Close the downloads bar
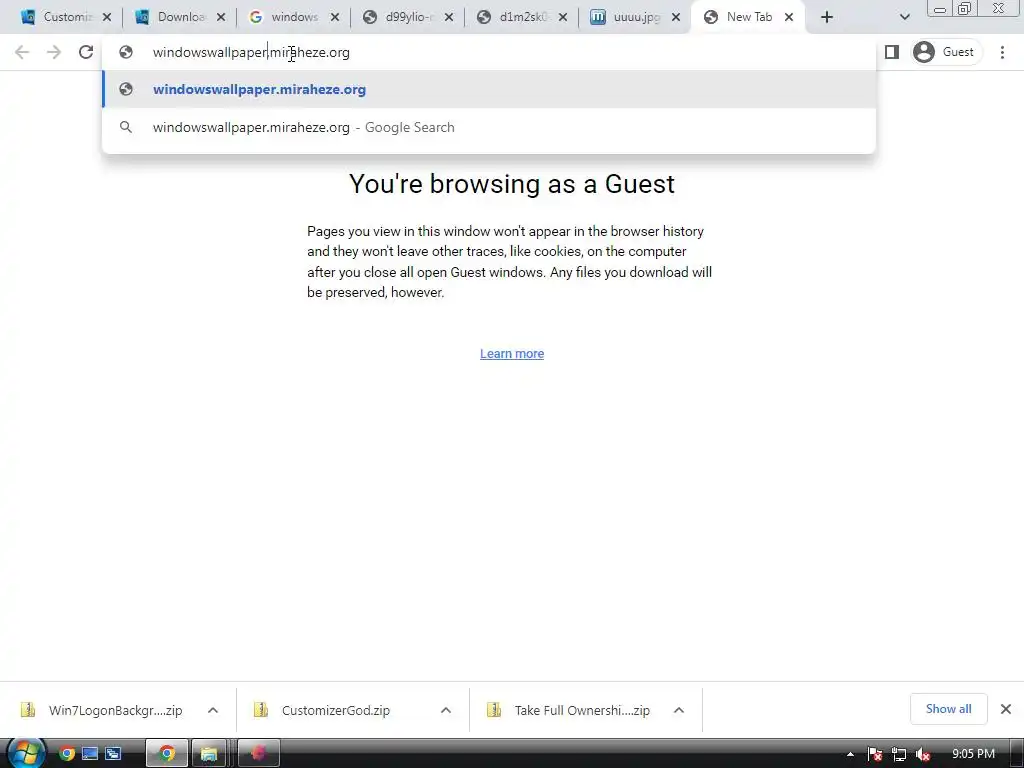Image resolution: width=1024 pixels, height=768 pixels. (1006, 709)
